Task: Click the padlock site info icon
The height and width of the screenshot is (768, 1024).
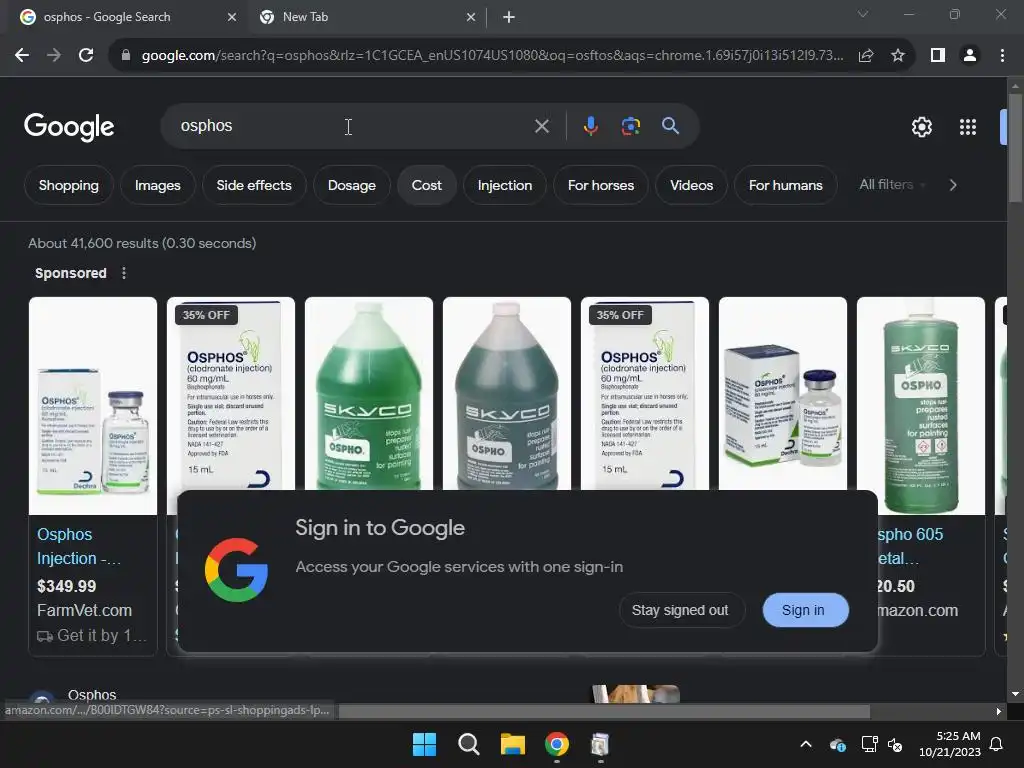Action: (125, 56)
